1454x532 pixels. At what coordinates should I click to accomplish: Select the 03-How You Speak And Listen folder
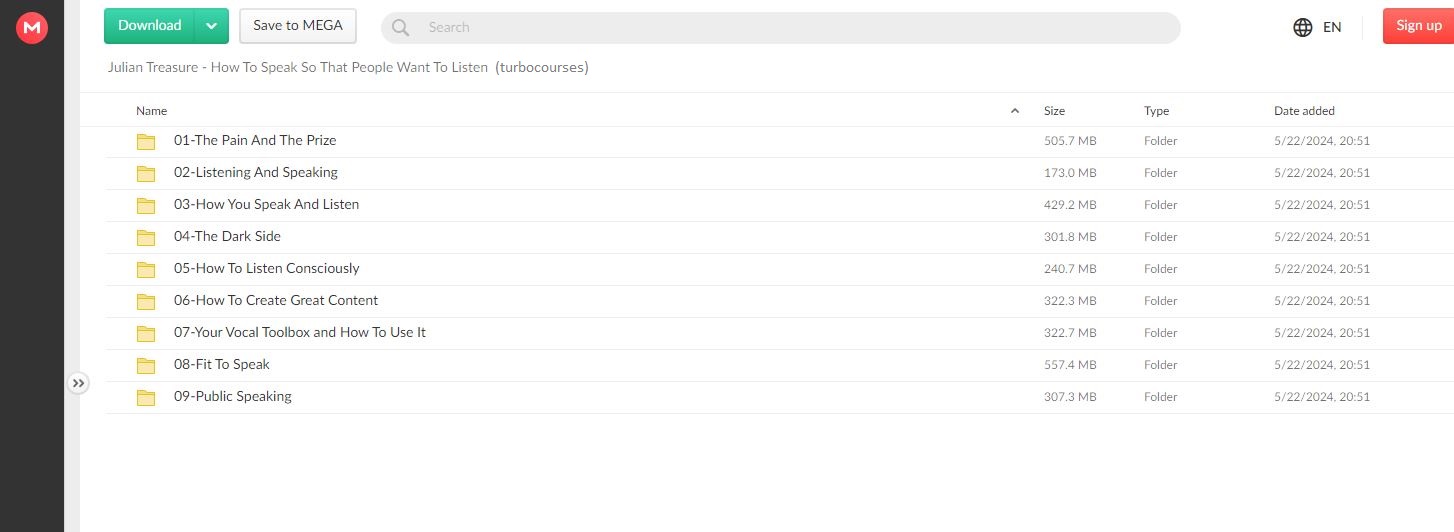pyautogui.click(x=266, y=205)
